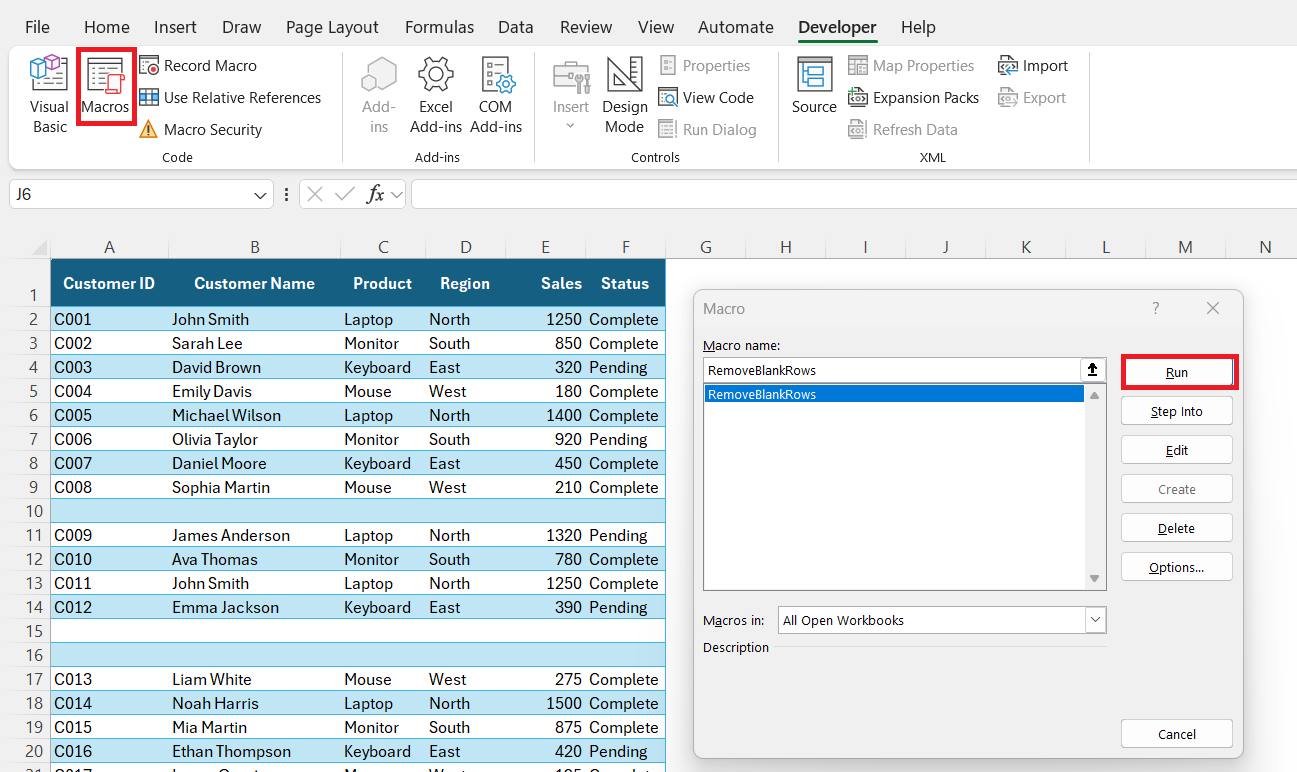This screenshot has height=772, width=1297.
Task: Click Delete in Macro dialog
Action: click(1177, 528)
